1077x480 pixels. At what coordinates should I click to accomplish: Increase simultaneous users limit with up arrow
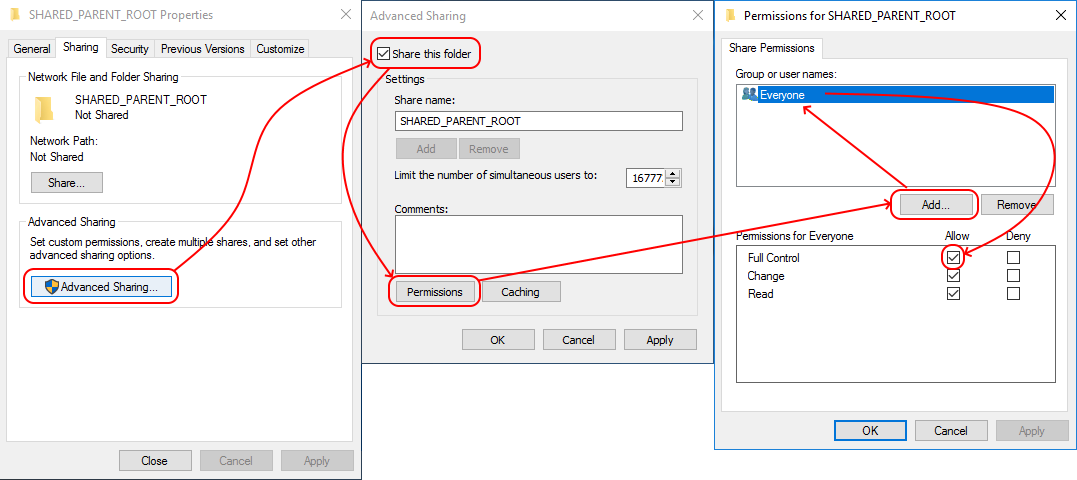pyautogui.click(x=673, y=174)
